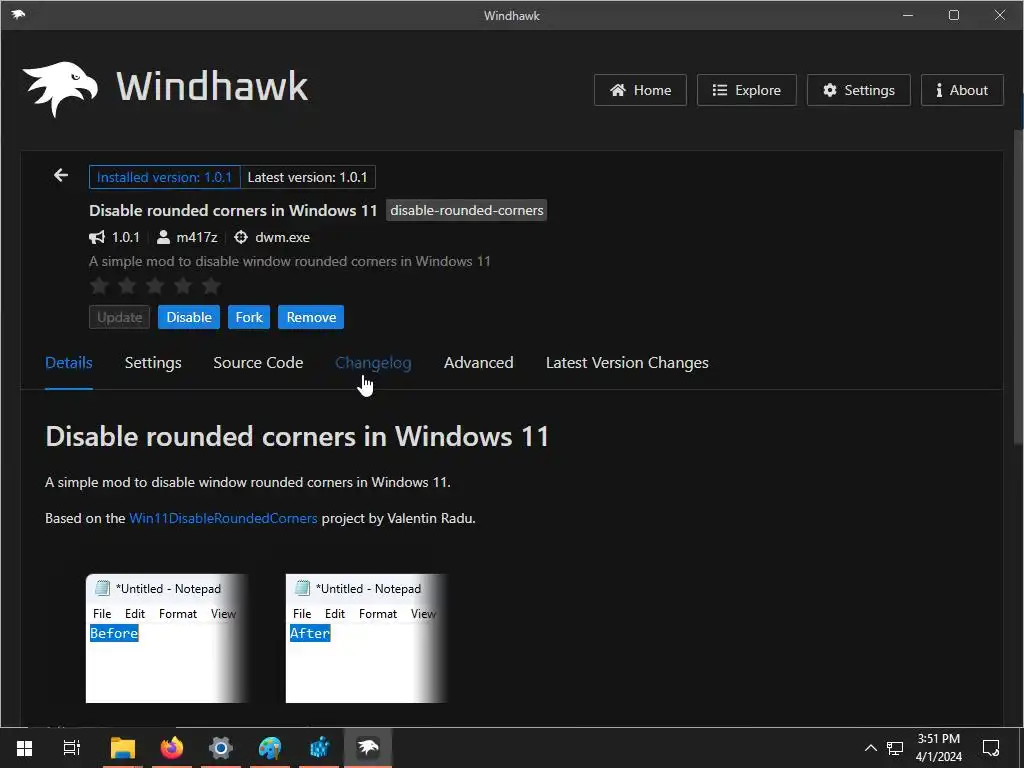Open the clock showing 3:51 PM
This screenshot has height=768, width=1024.
point(938,748)
